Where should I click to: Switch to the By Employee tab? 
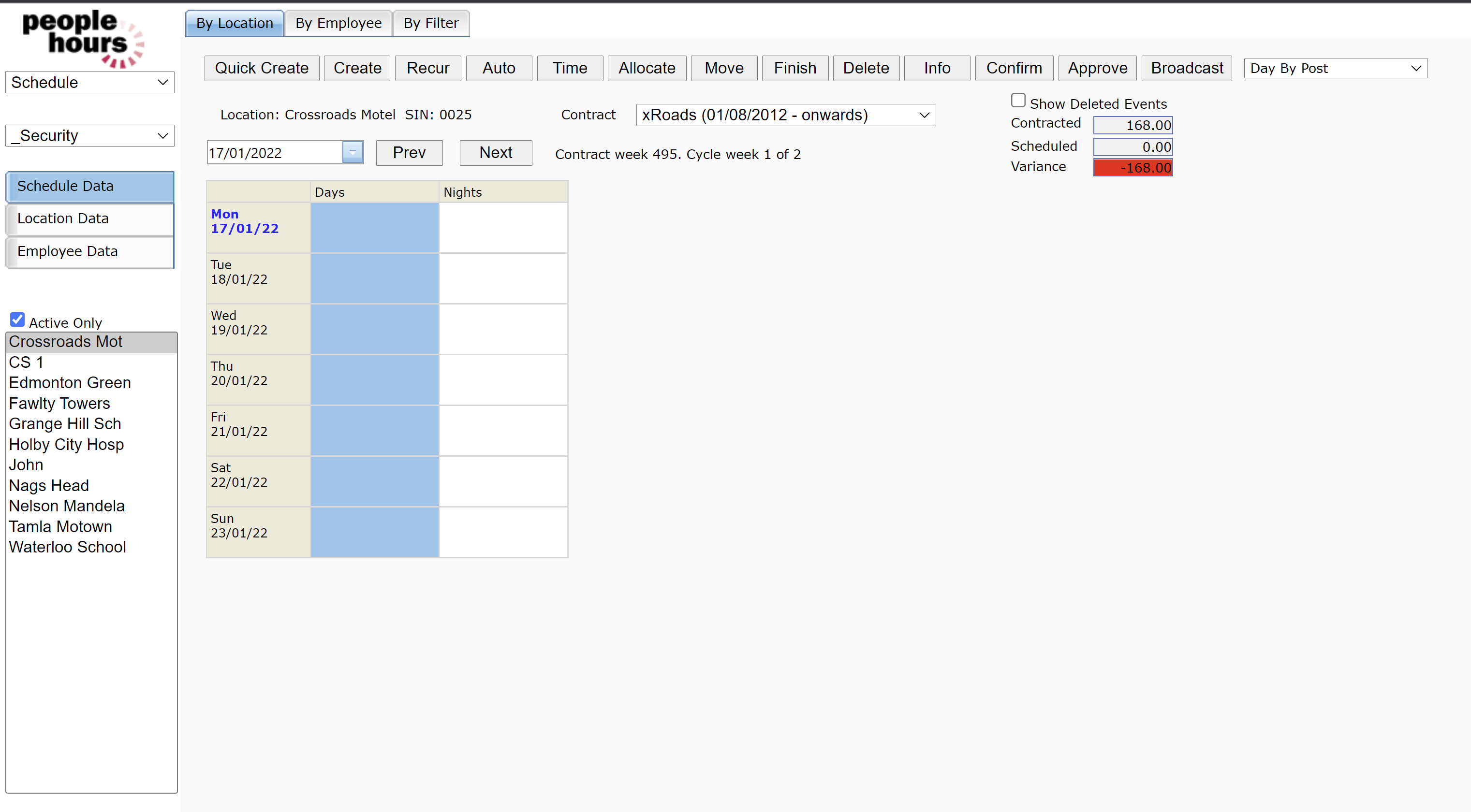point(338,23)
